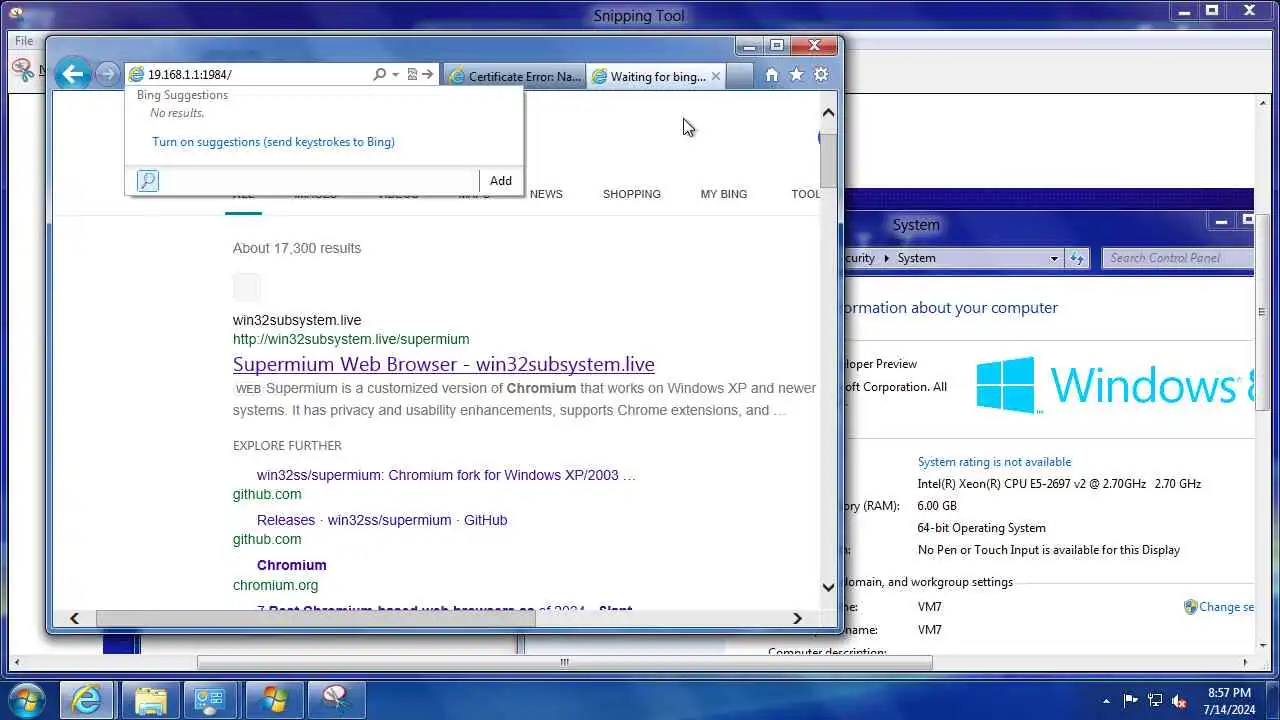Open a new blank tab button
Viewport: 1280px width, 720px height.
(739, 76)
